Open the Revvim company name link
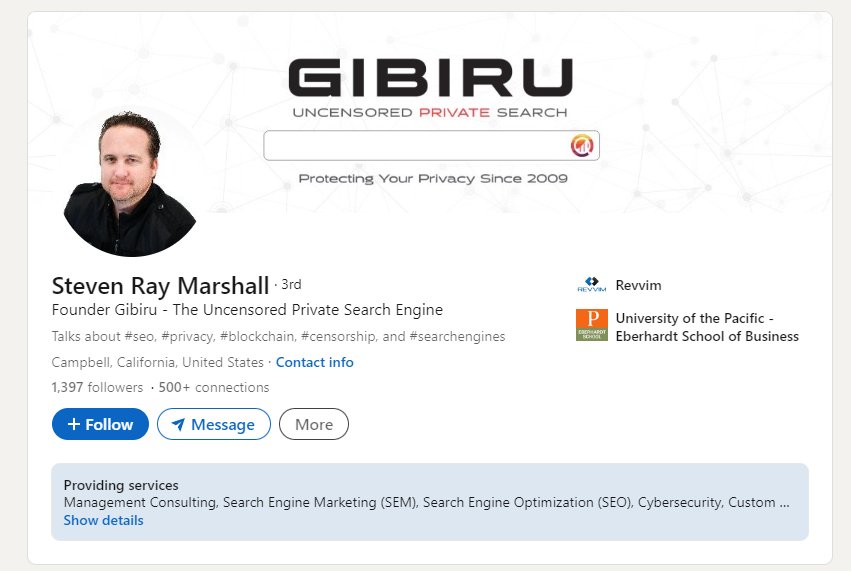 (638, 286)
